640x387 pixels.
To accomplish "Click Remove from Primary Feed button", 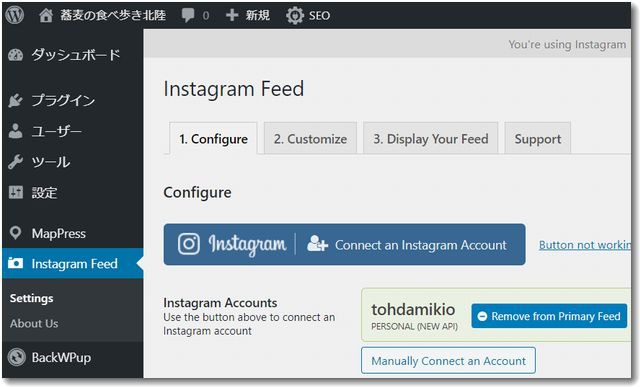I will click(x=549, y=316).
